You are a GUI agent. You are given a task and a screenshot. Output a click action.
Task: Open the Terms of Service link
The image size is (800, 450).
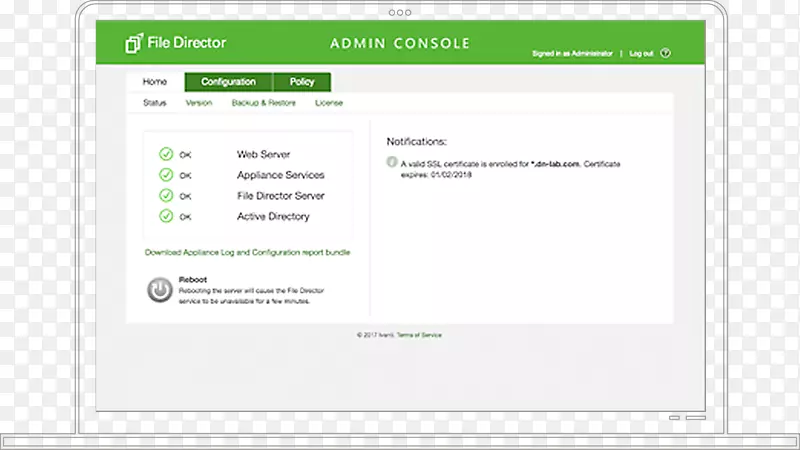[419, 335]
